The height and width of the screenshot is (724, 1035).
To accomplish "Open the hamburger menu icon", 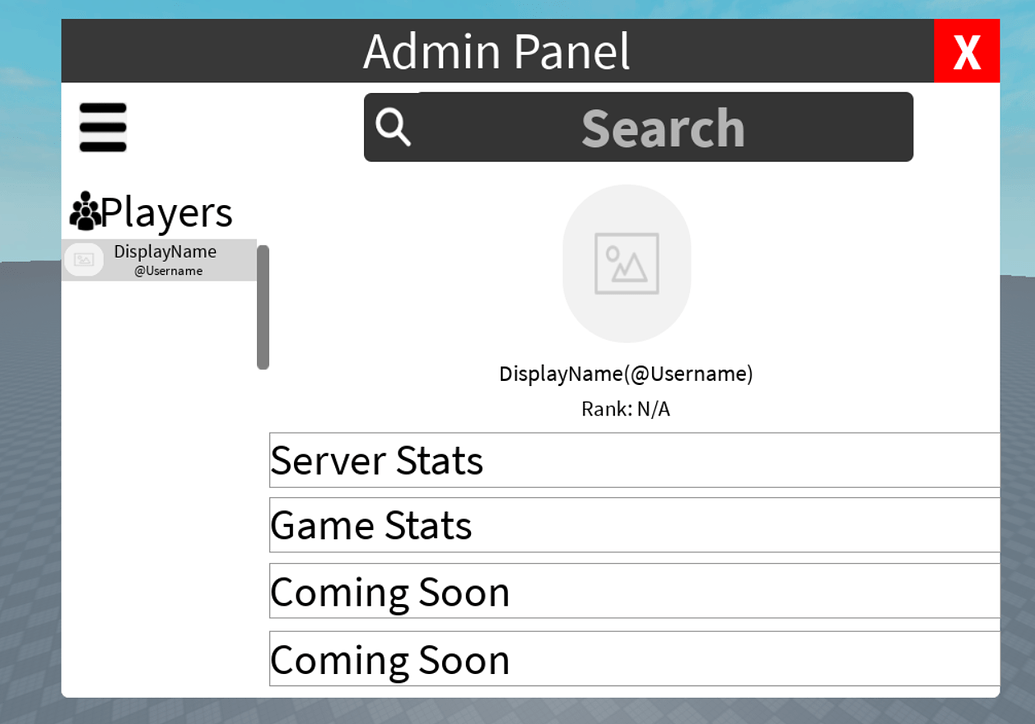I will [102, 126].
